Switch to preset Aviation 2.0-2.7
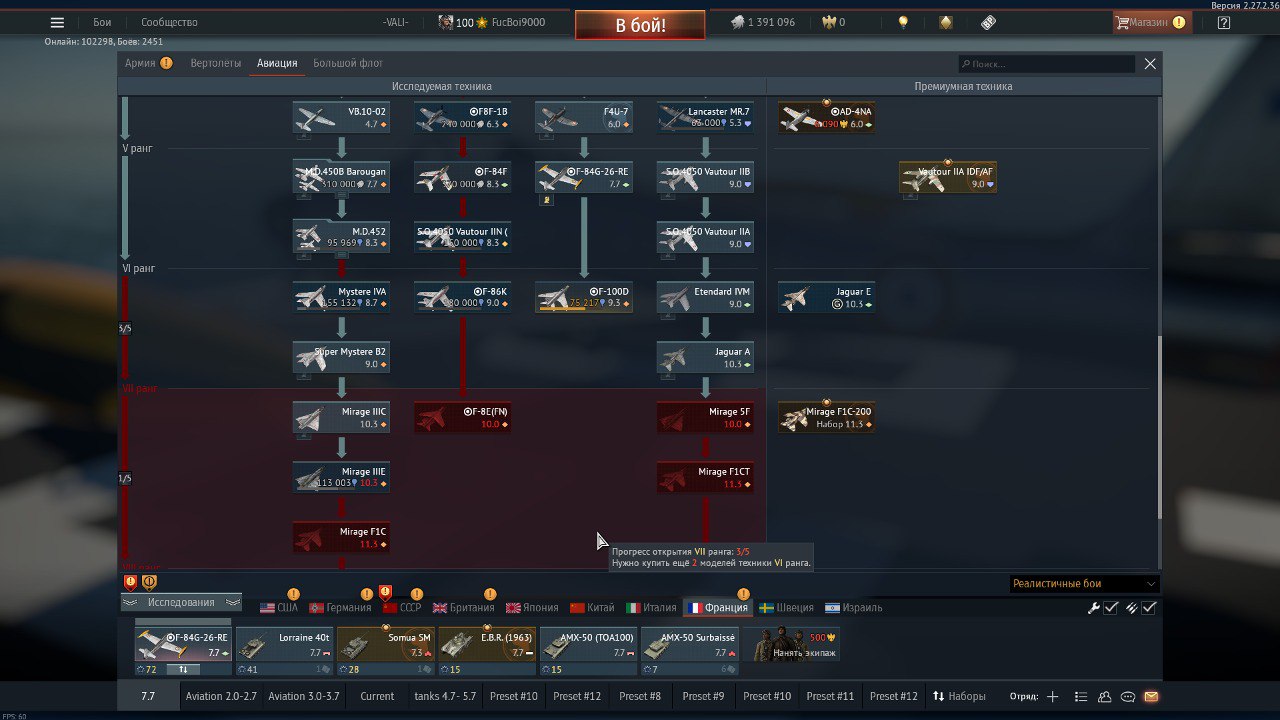1280x720 pixels. point(221,696)
